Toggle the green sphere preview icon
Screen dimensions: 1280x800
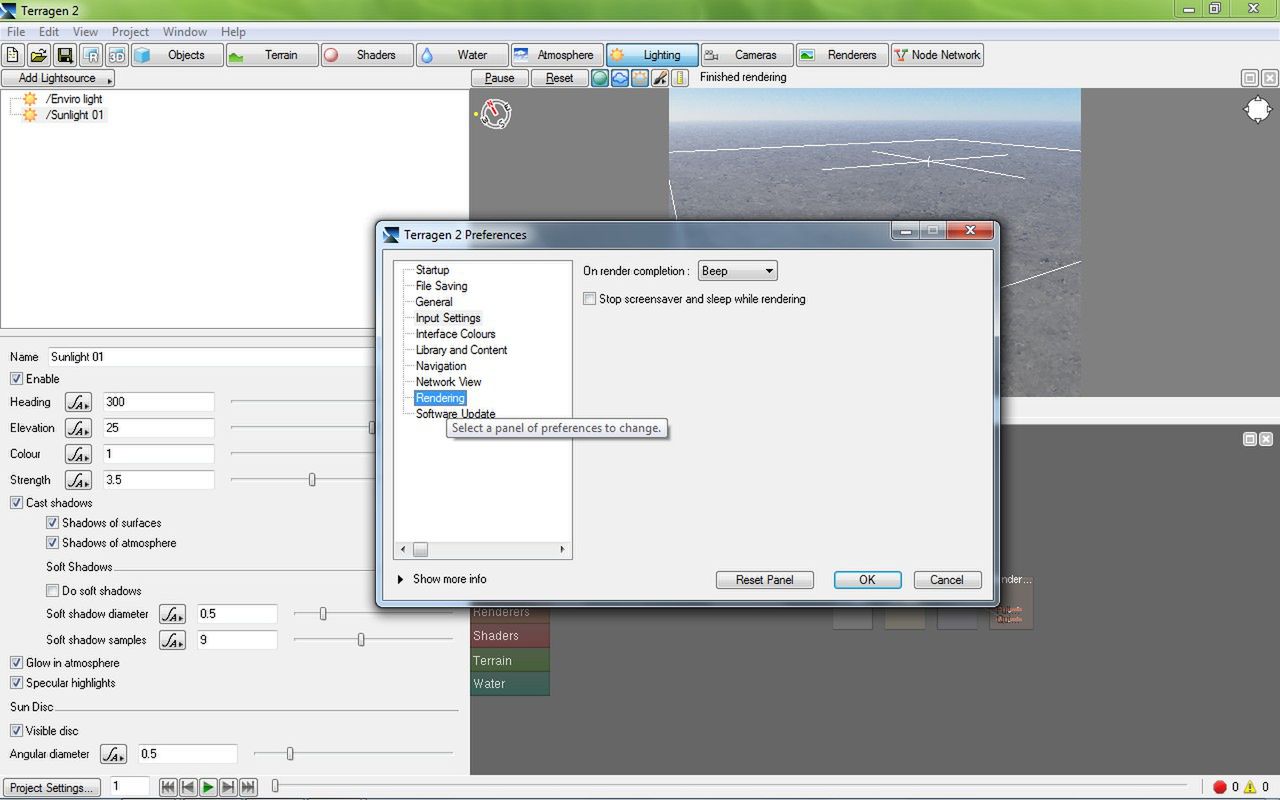tap(600, 78)
